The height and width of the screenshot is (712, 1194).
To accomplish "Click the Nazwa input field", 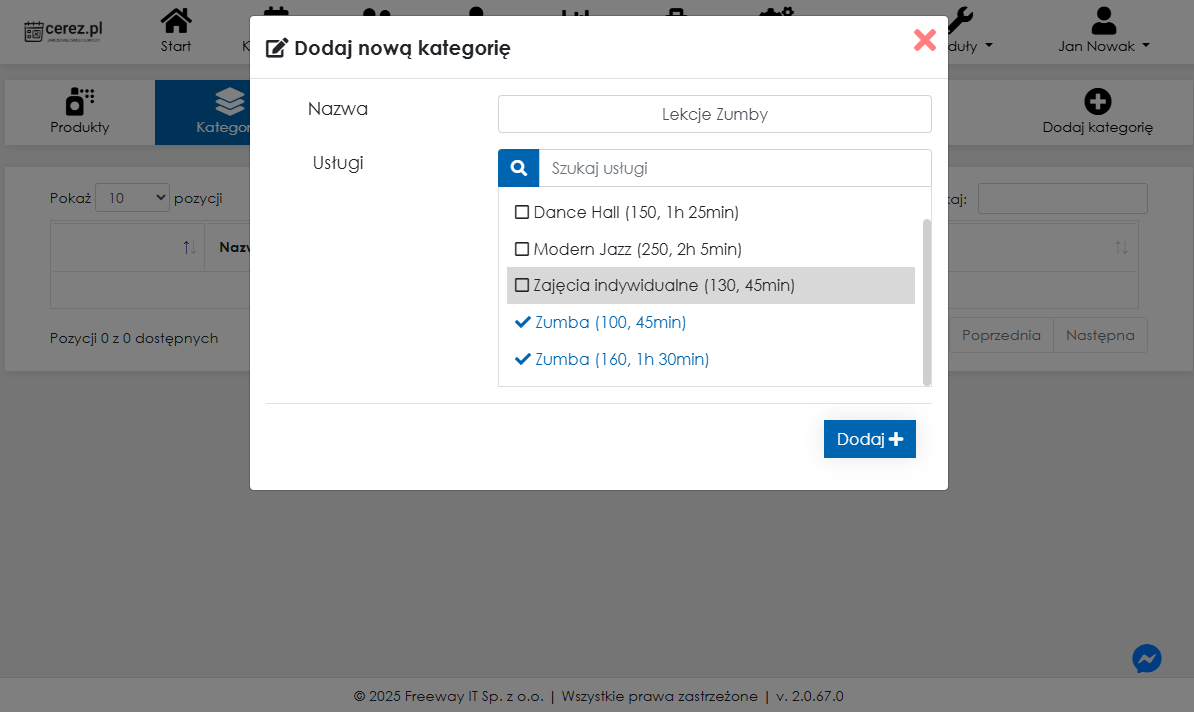I will point(714,114).
